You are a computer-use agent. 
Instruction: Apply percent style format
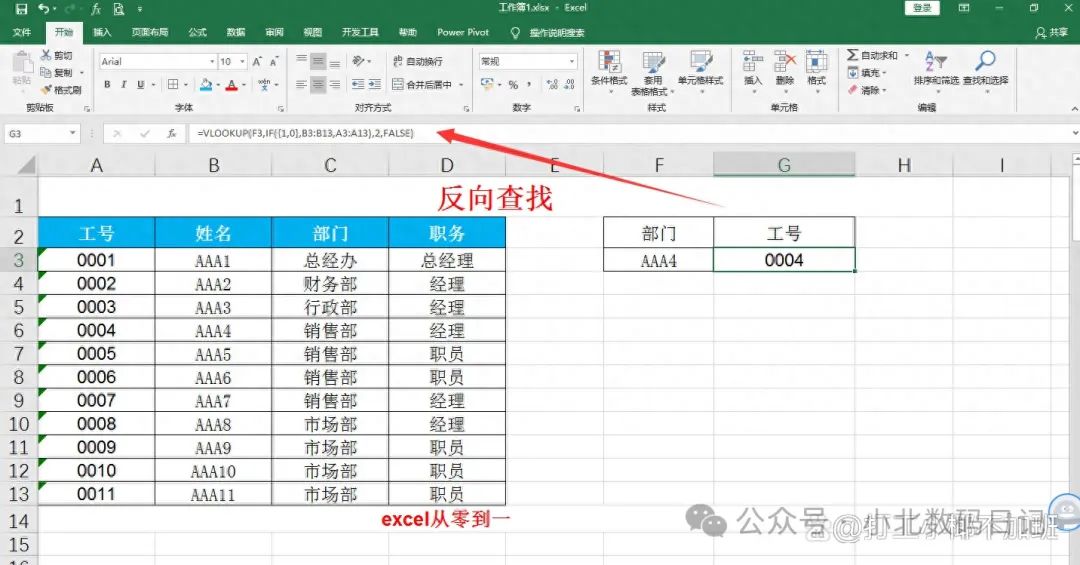pyautogui.click(x=513, y=84)
